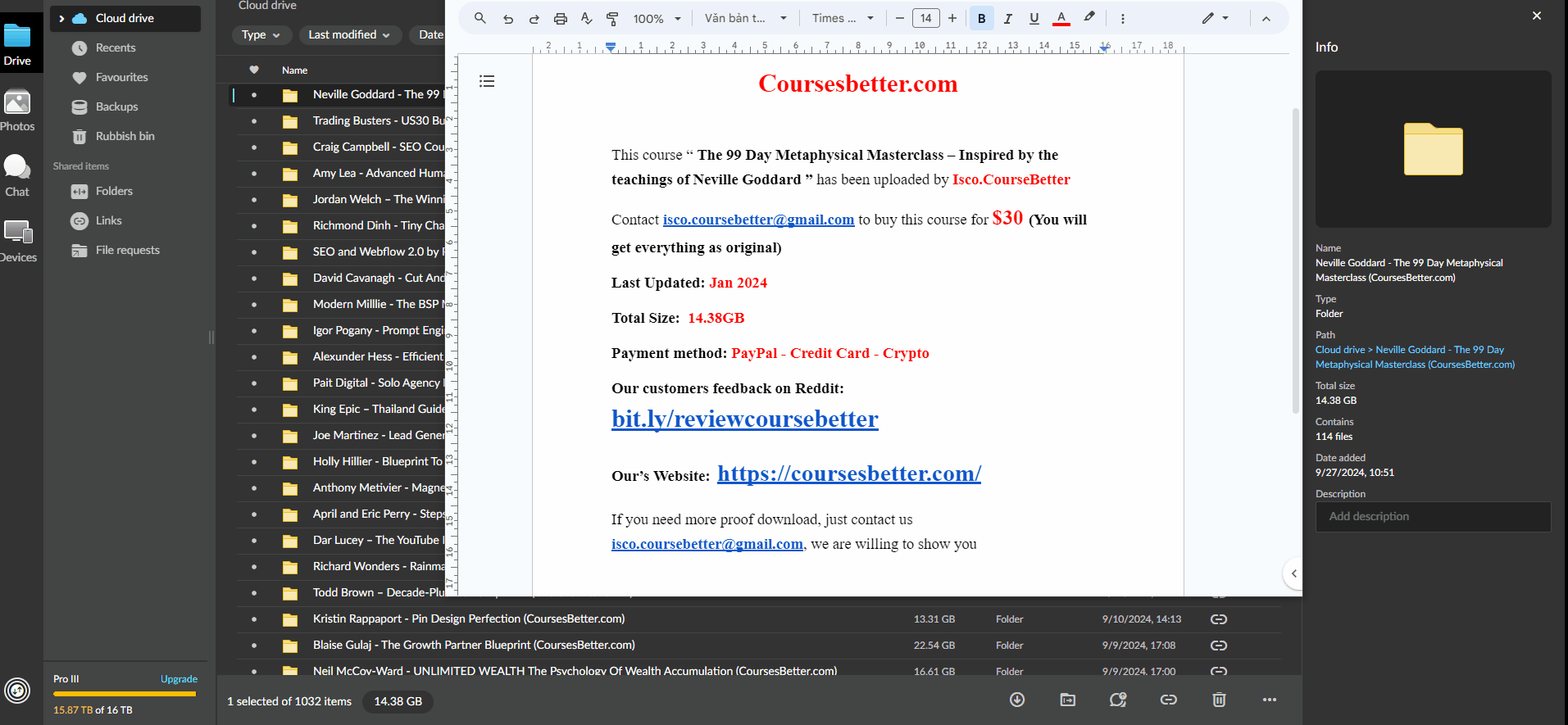Open the Type filter dropdown
The width and height of the screenshot is (1568, 725).
(x=261, y=34)
